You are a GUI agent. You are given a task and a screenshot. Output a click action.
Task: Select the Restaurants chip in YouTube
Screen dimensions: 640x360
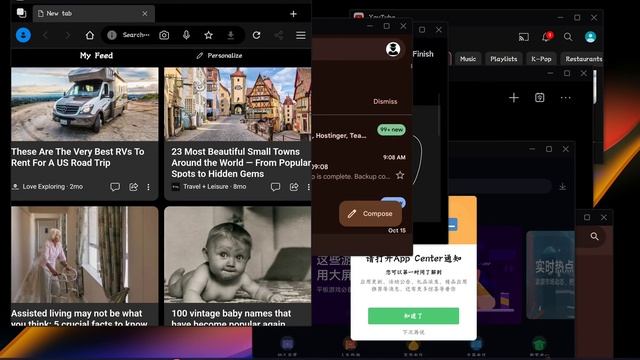[x=583, y=59]
